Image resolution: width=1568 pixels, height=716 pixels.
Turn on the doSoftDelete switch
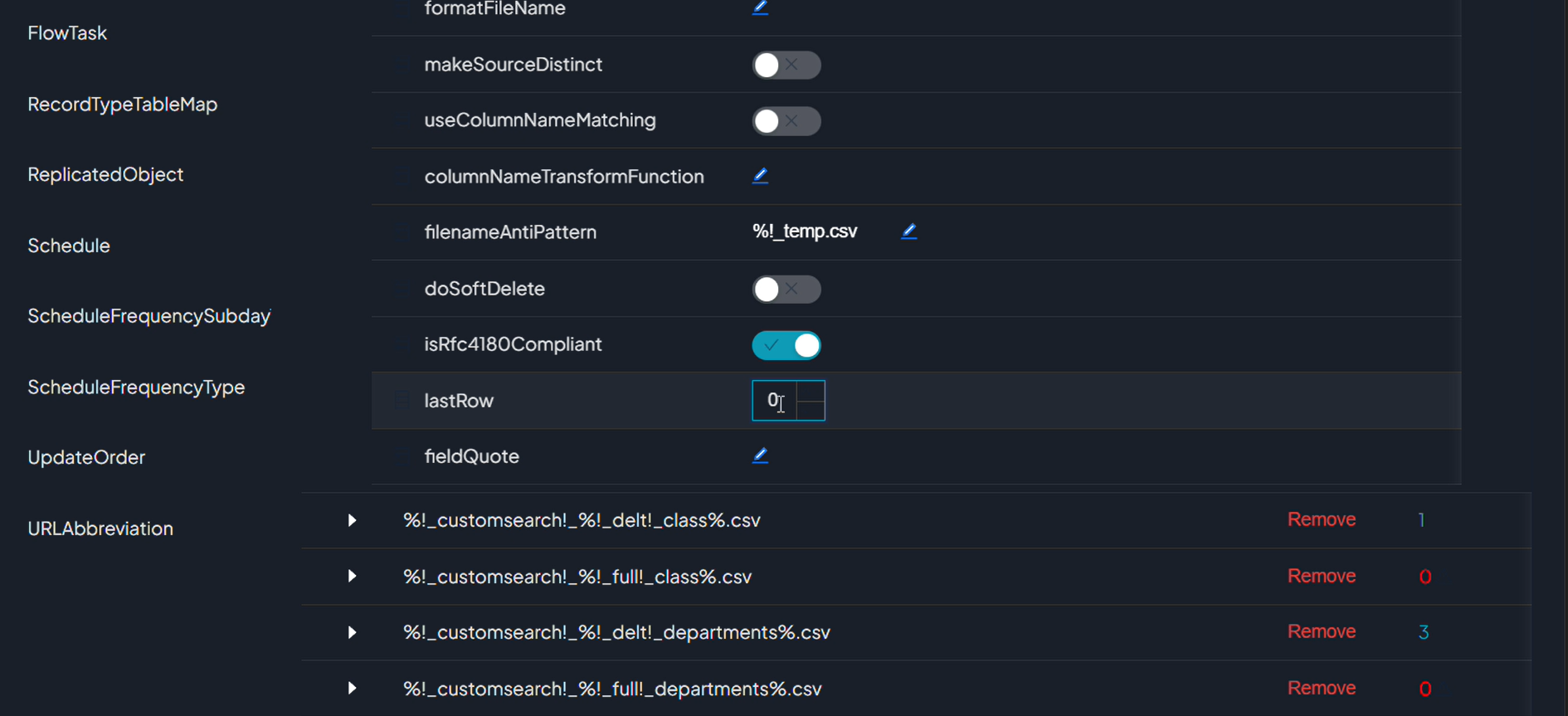click(786, 289)
